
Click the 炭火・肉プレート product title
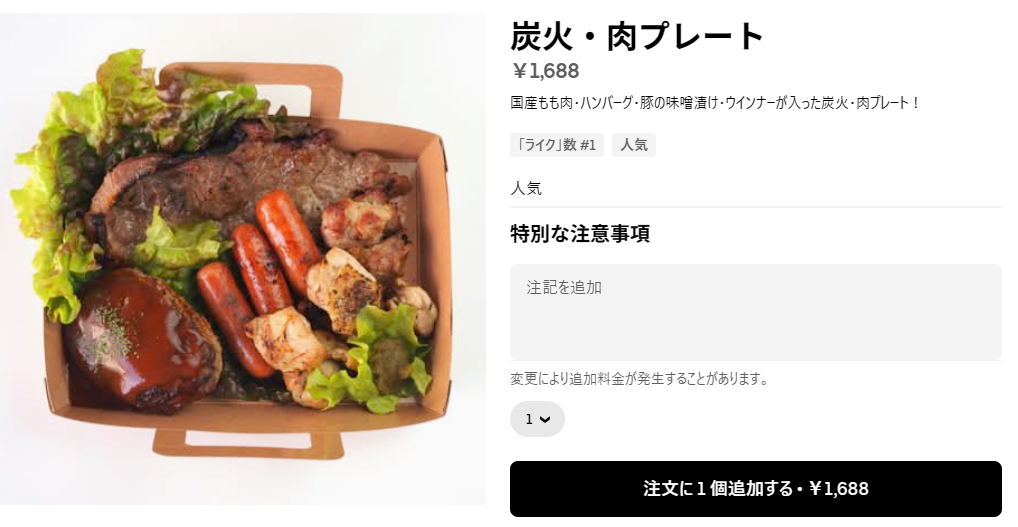[637, 37]
